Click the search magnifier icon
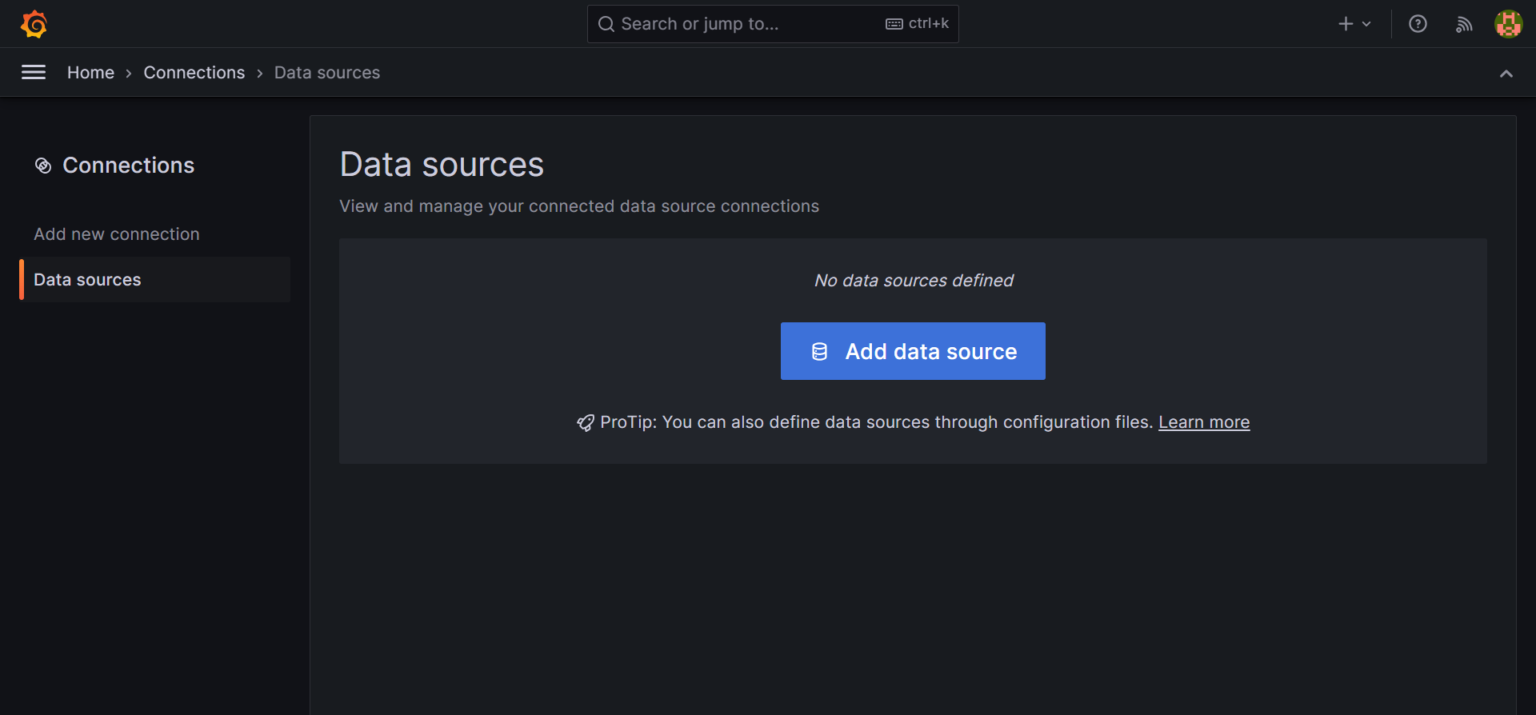Screen dimensions: 1536x715 [x=606, y=23]
